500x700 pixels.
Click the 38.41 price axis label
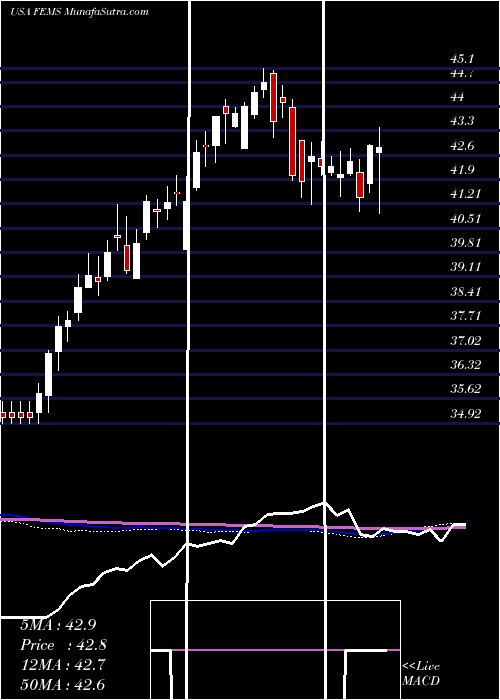point(465,292)
